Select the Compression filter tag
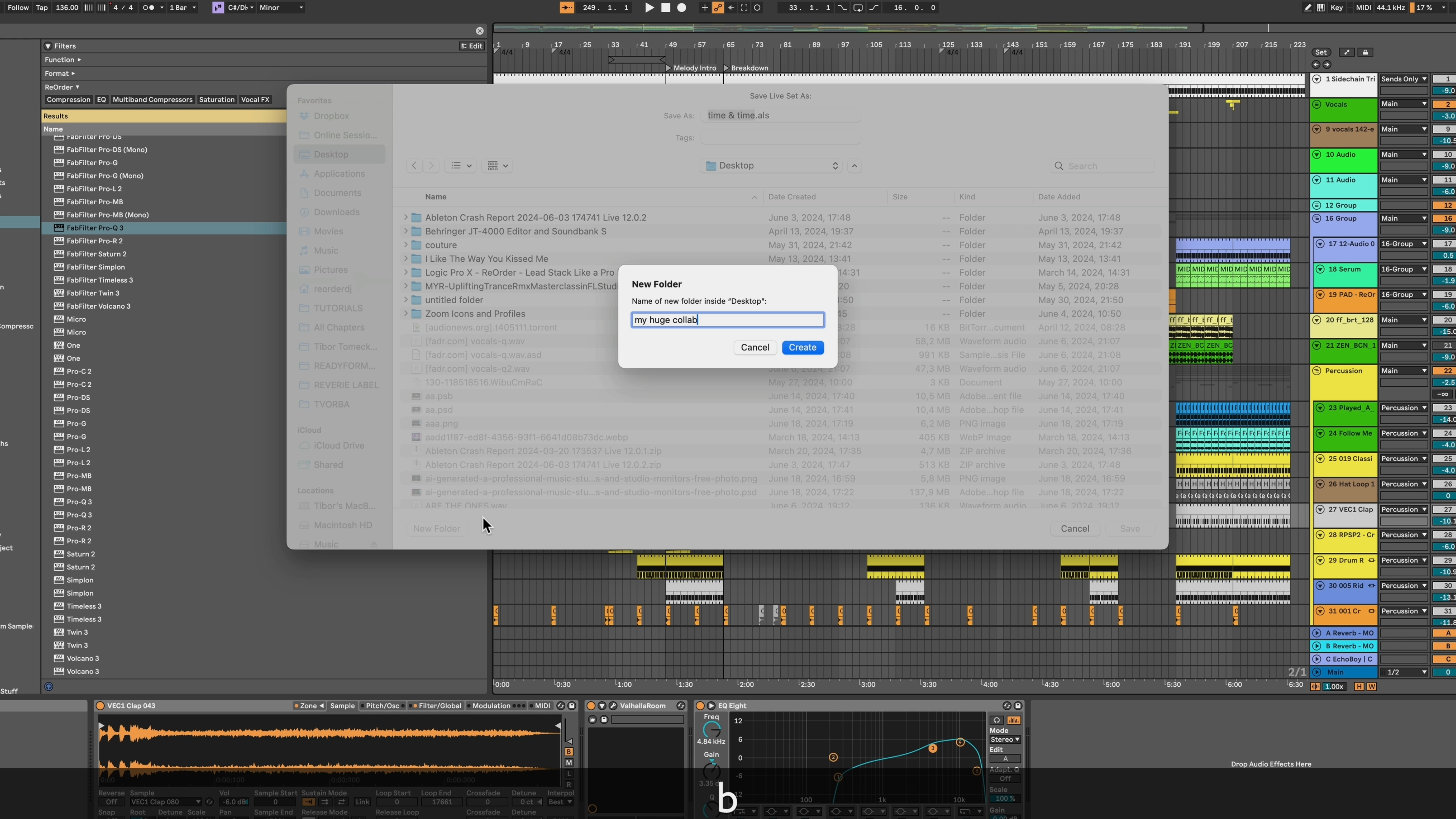The image size is (1456, 819). point(68,99)
